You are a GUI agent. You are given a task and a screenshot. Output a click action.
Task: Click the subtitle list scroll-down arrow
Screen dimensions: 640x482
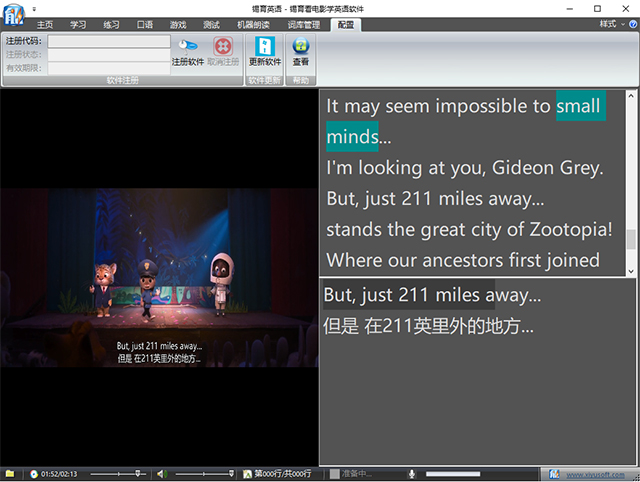pos(631,271)
